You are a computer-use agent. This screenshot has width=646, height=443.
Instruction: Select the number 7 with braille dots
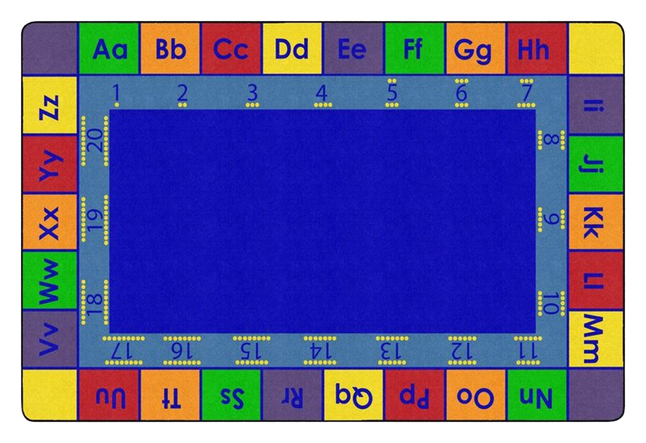(x=527, y=93)
